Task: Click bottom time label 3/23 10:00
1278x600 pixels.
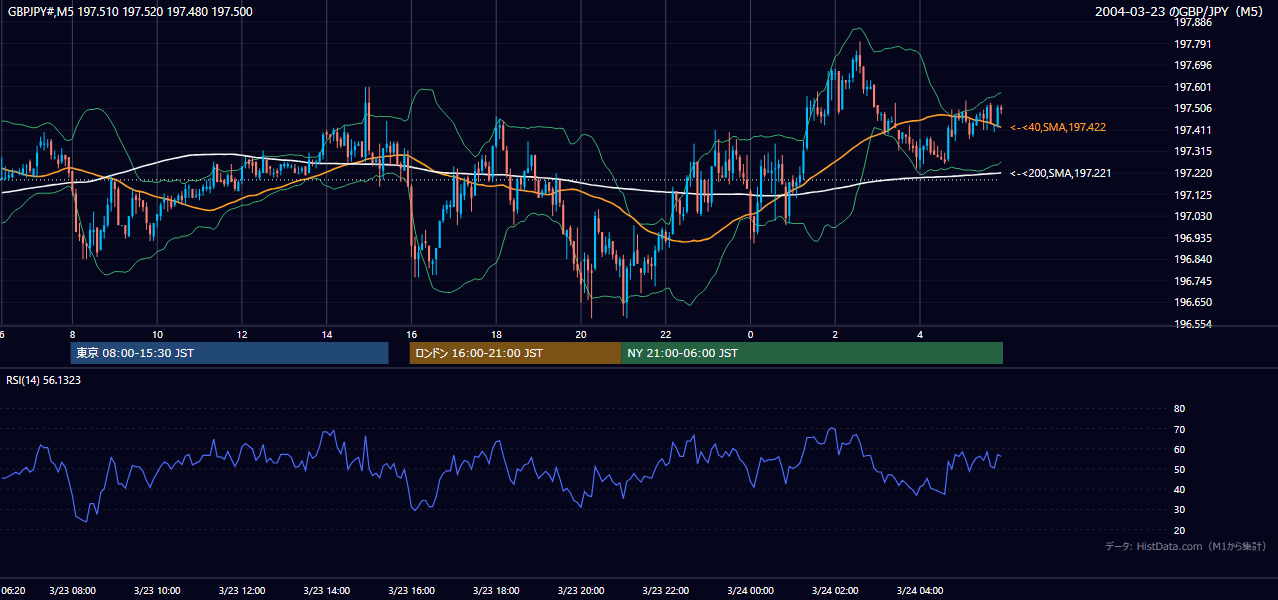Action: tap(157, 591)
